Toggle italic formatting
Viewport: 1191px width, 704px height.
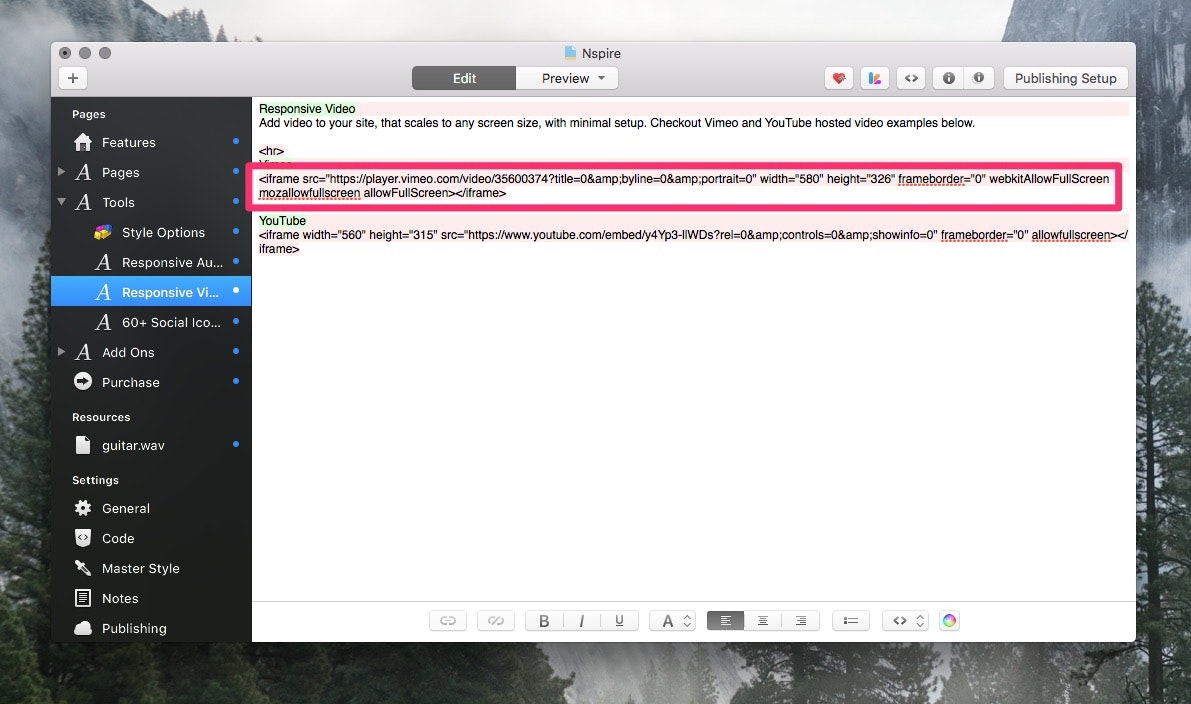tap(582, 621)
